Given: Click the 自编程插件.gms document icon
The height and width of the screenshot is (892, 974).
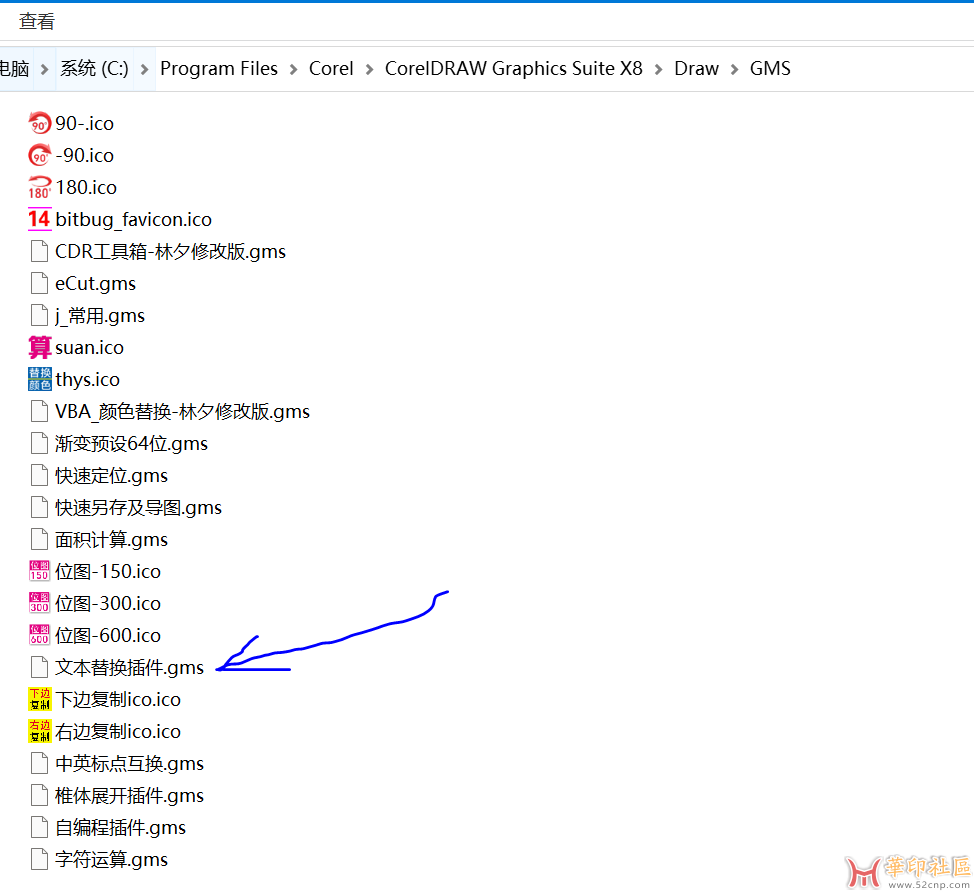Looking at the screenshot, I should (39, 827).
